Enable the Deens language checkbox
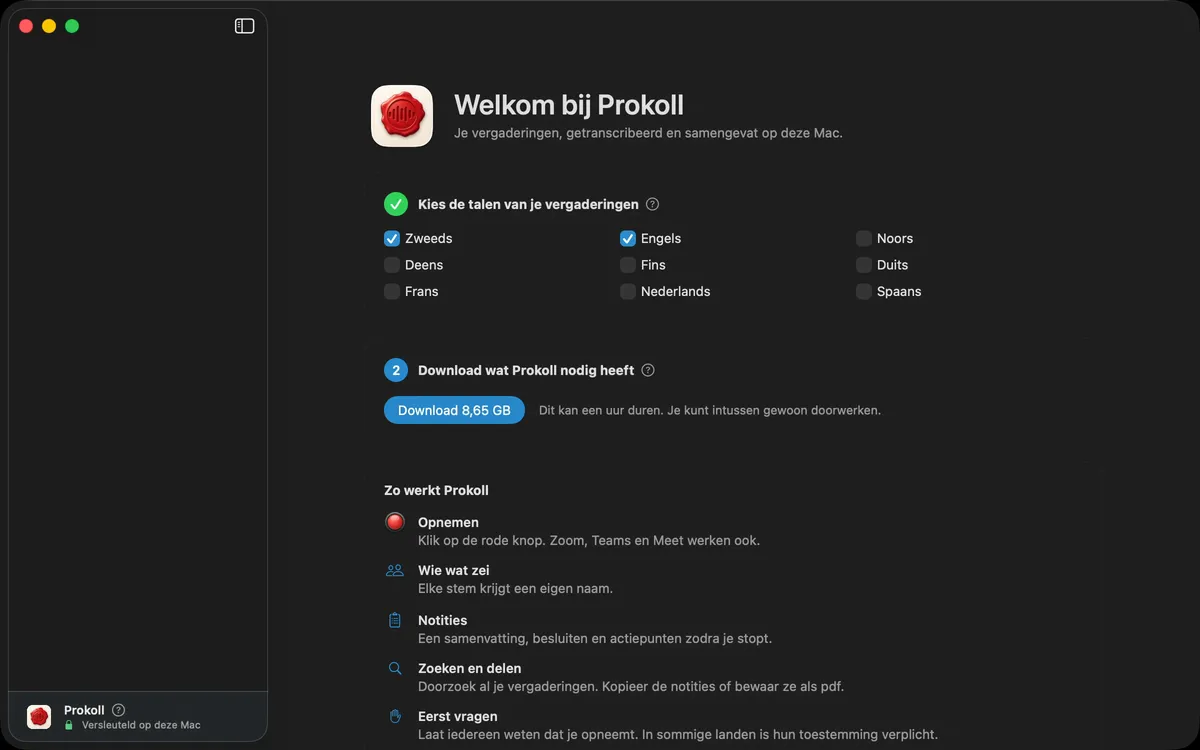The height and width of the screenshot is (750, 1200). pyautogui.click(x=392, y=265)
